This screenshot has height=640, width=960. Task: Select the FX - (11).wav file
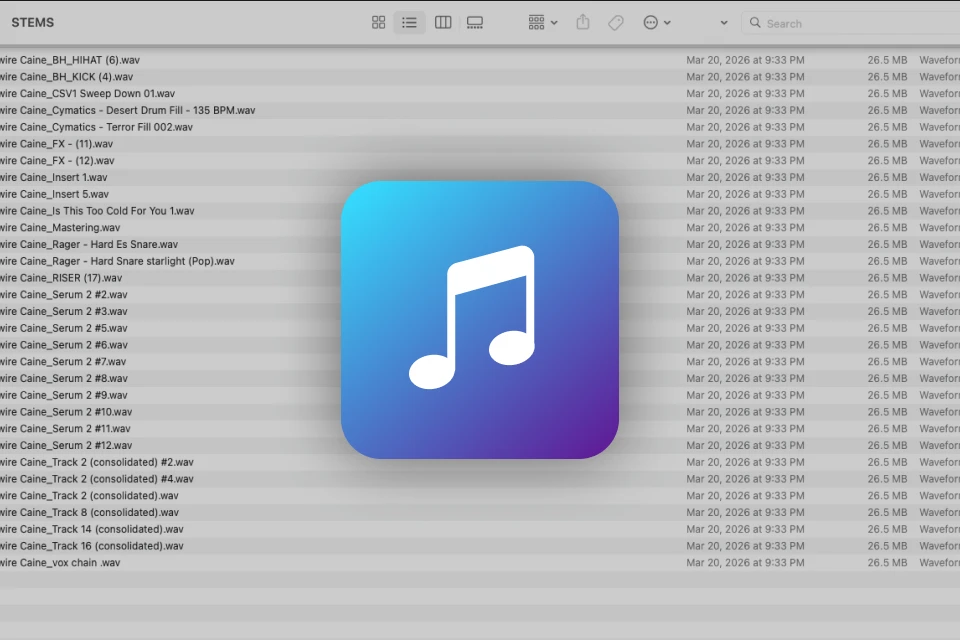click(56, 144)
